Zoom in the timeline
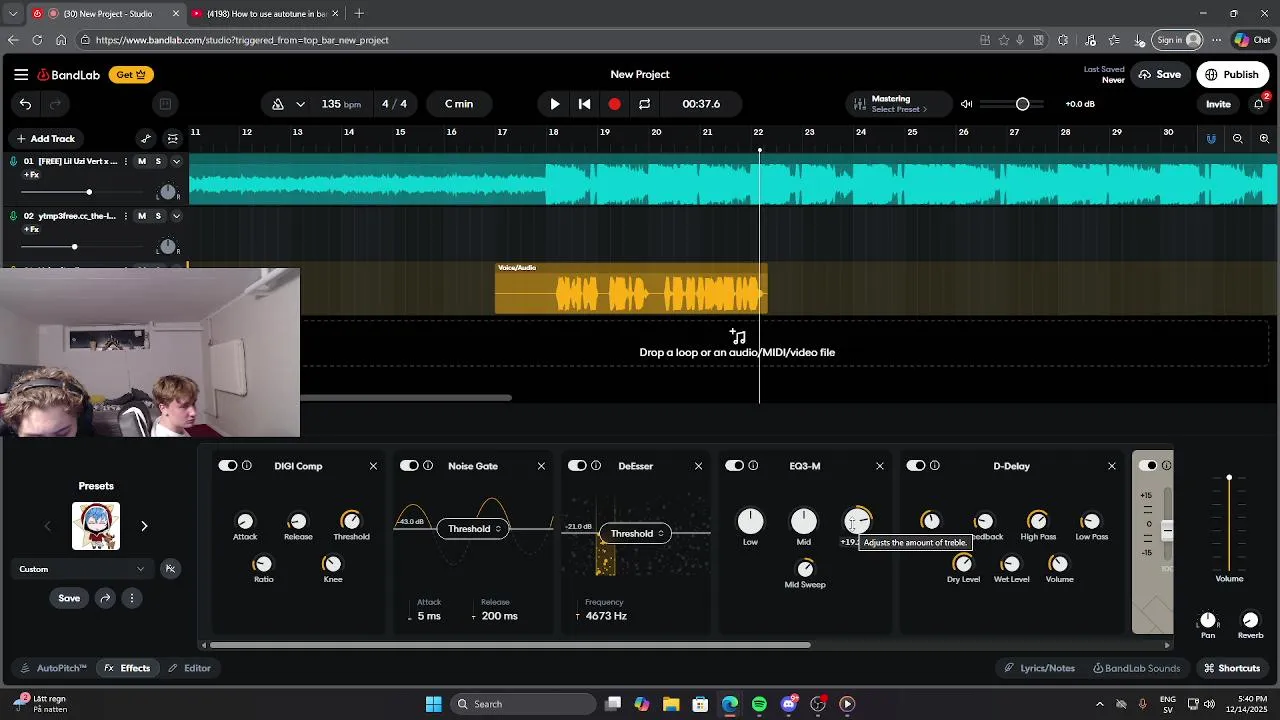 click(1264, 139)
